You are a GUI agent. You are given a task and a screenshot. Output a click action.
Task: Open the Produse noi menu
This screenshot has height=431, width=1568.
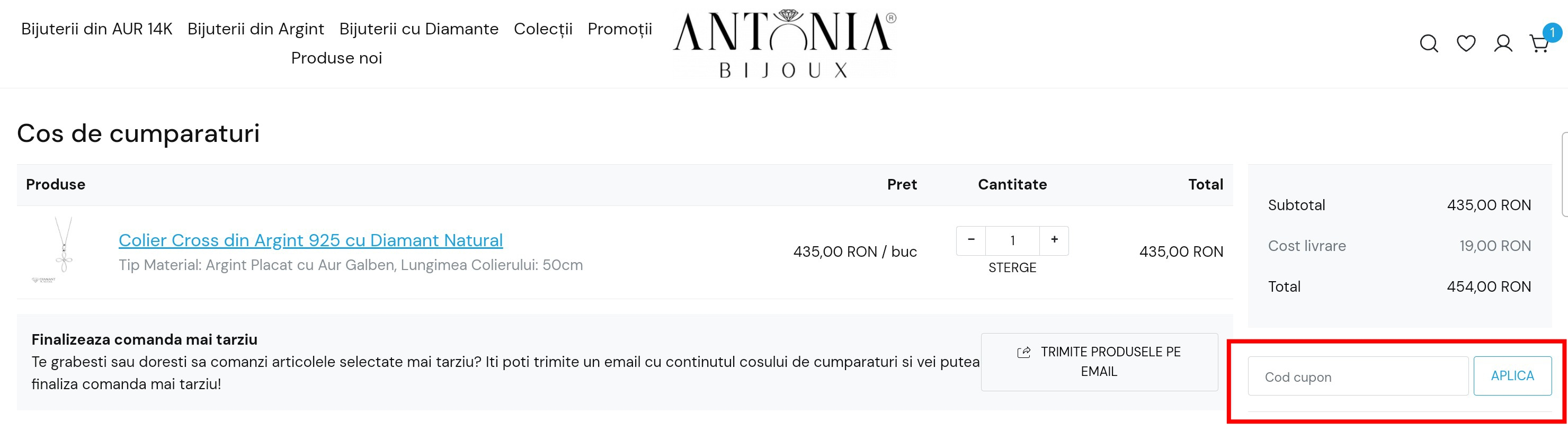coord(336,58)
